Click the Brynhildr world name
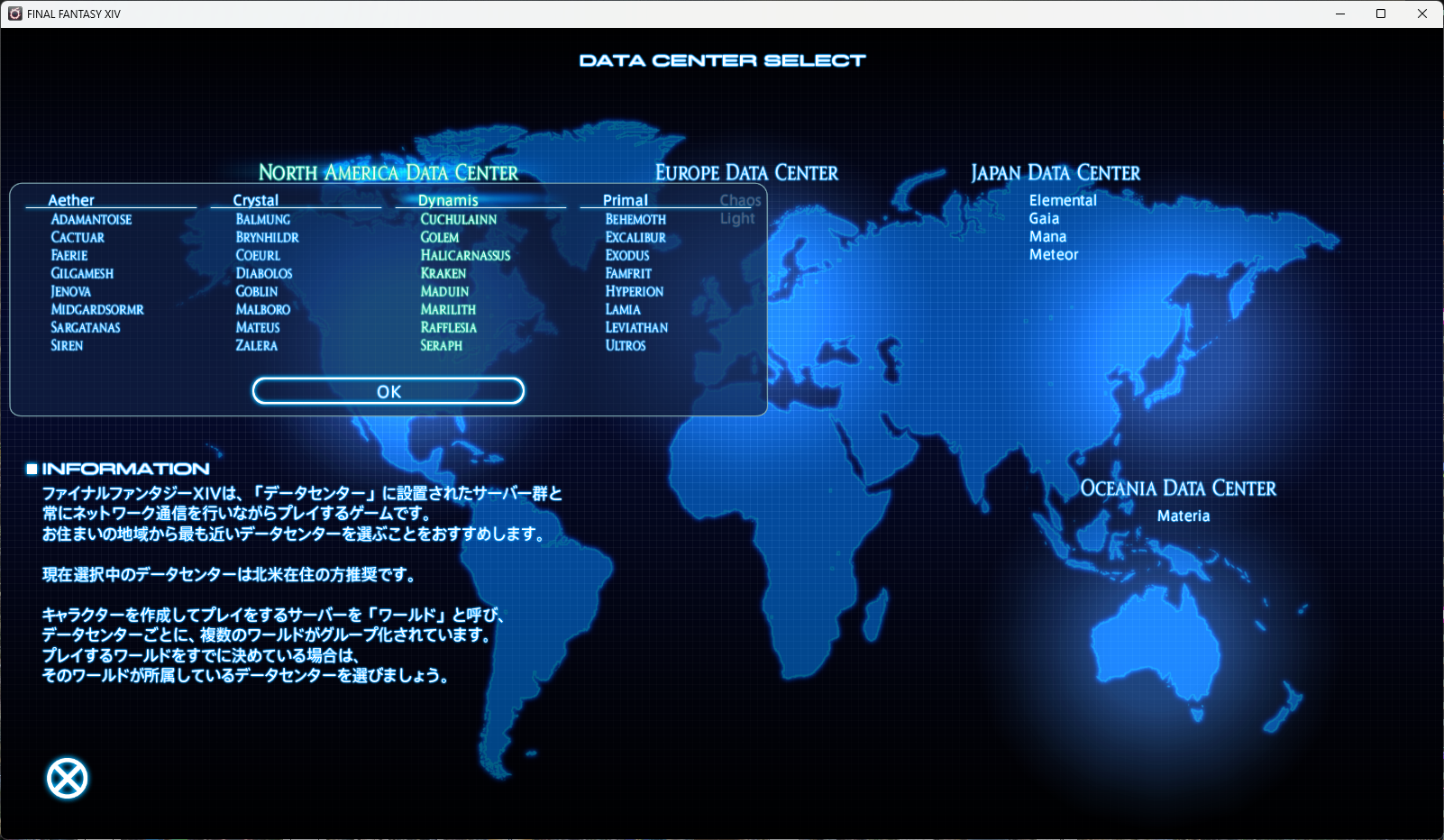Screen dimensions: 1444x840 [x=267, y=237]
